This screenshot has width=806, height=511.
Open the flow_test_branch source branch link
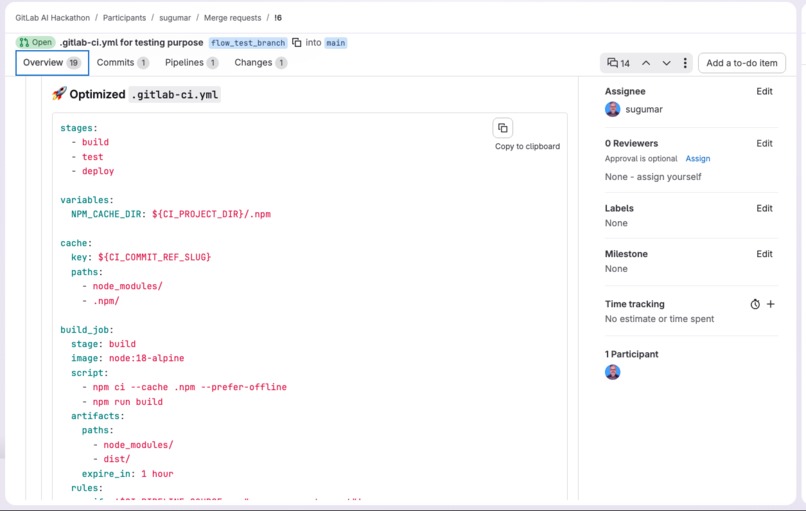[248, 43]
